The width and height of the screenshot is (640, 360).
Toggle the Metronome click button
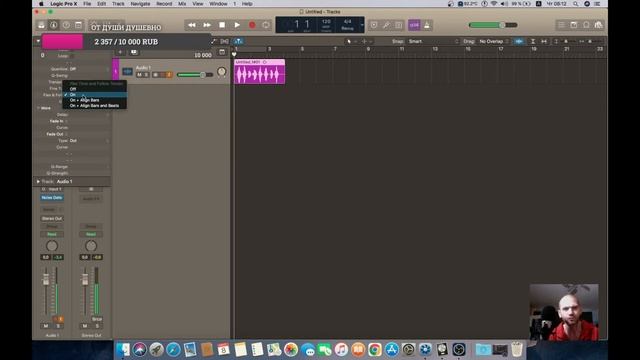427,25
